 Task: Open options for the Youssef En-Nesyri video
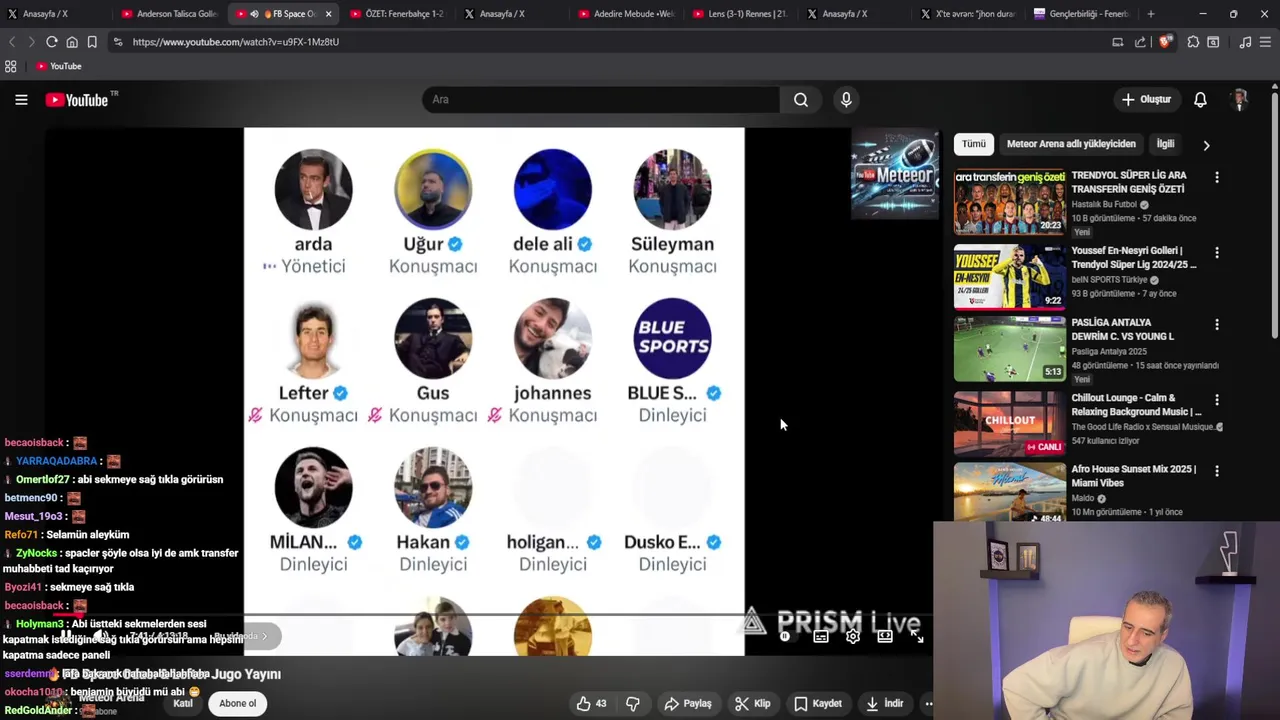[1217, 253]
